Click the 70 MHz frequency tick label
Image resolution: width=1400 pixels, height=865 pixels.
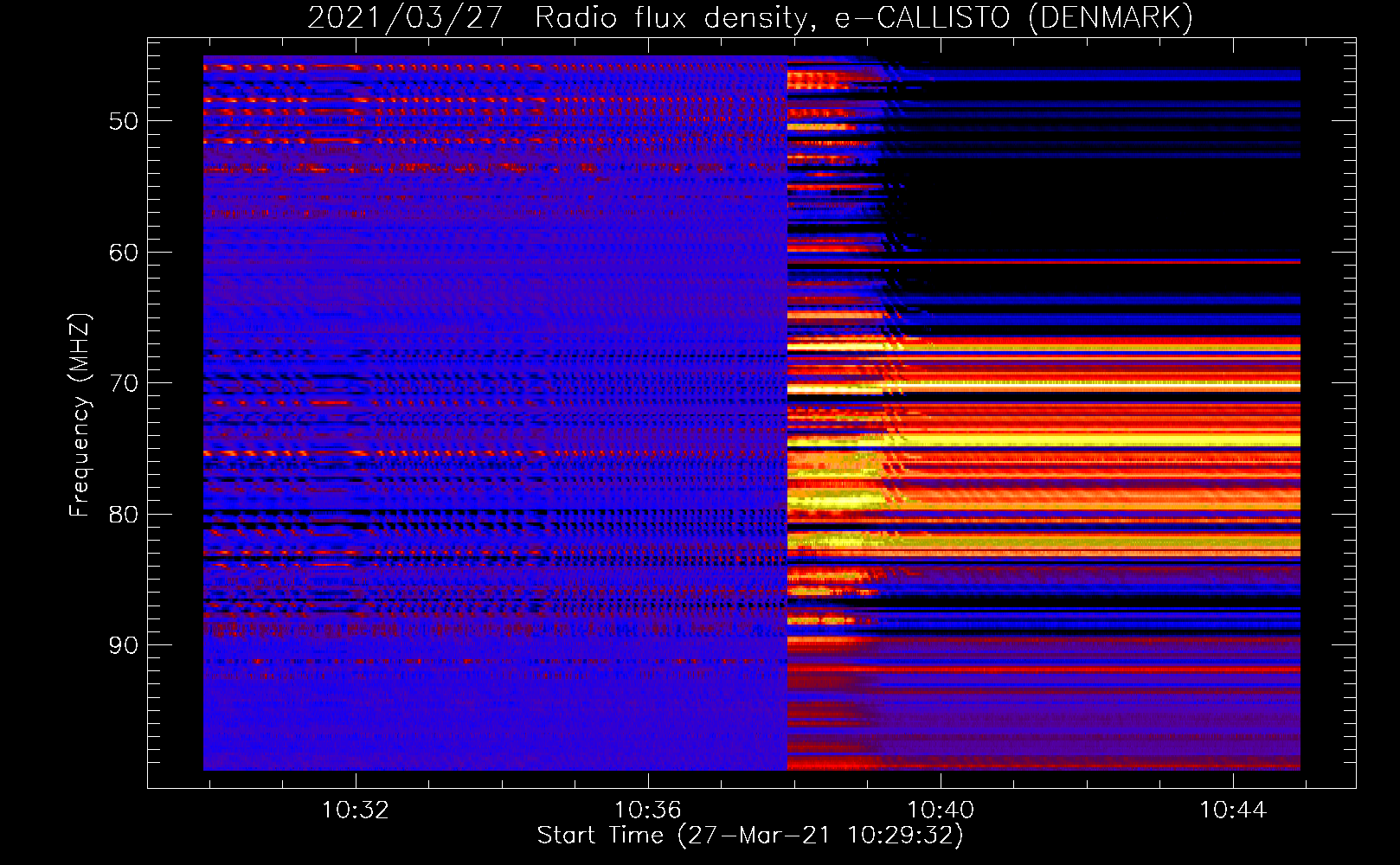tap(124, 383)
